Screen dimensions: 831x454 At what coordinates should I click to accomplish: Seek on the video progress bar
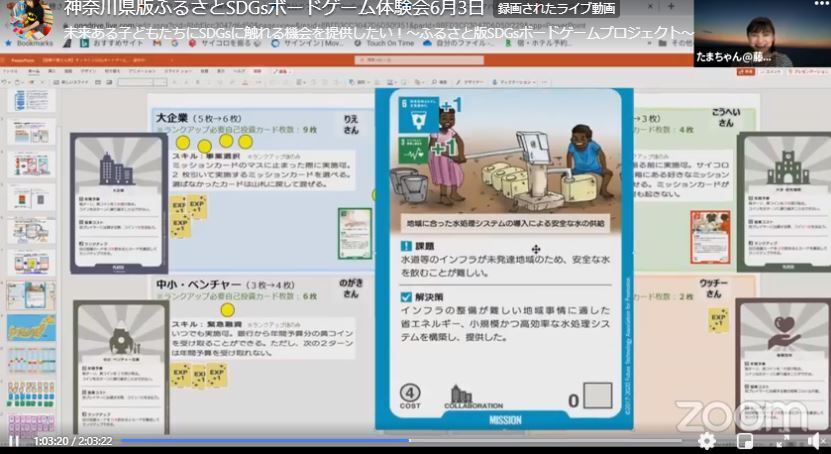point(300,432)
